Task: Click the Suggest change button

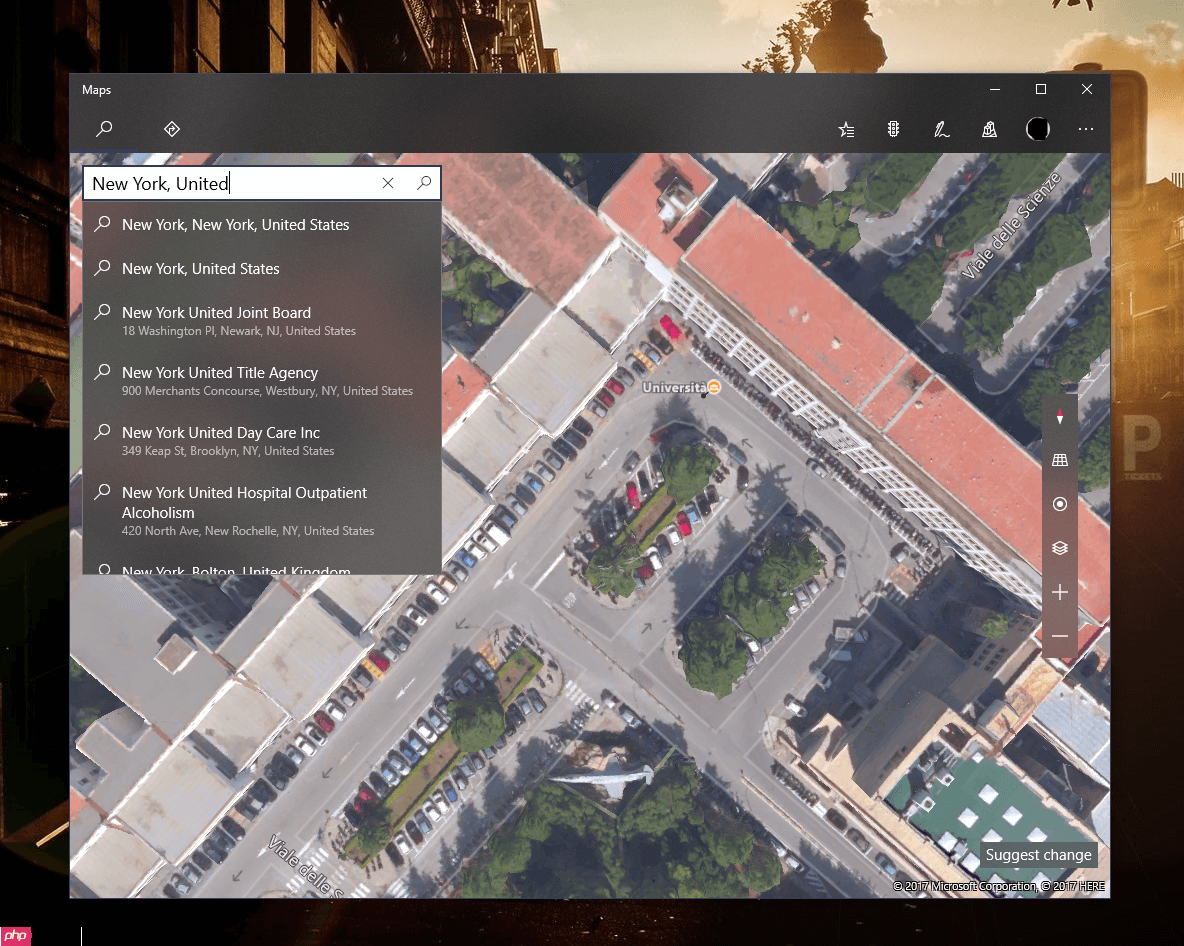Action: coord(1038,855)
